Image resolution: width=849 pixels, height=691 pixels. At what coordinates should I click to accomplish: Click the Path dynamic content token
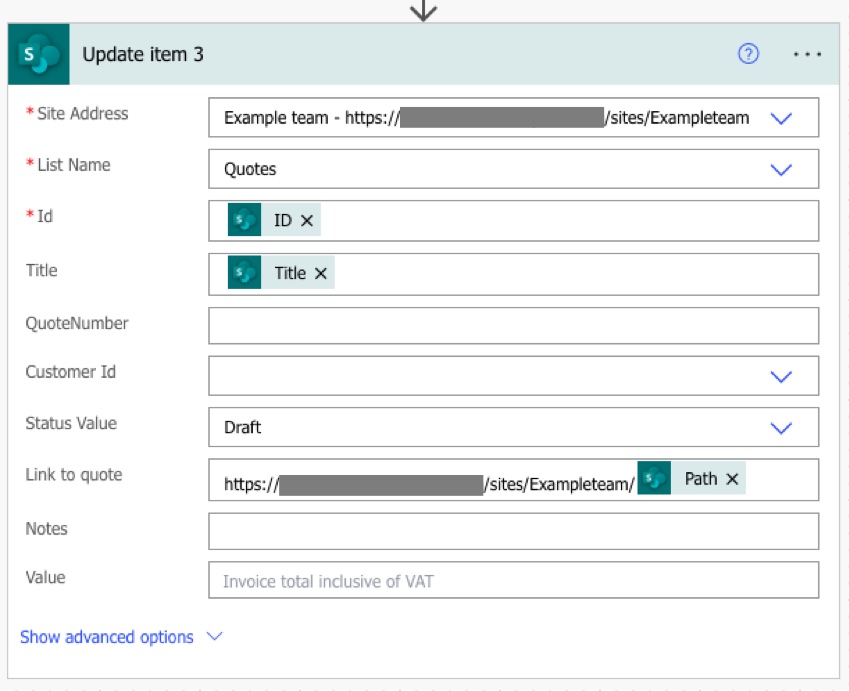700,480
